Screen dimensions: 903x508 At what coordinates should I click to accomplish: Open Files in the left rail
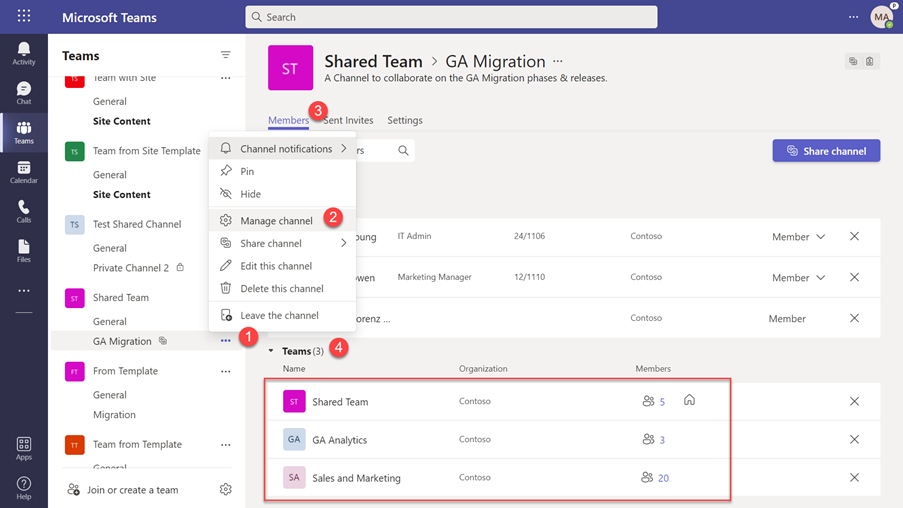tap(24, 251)
